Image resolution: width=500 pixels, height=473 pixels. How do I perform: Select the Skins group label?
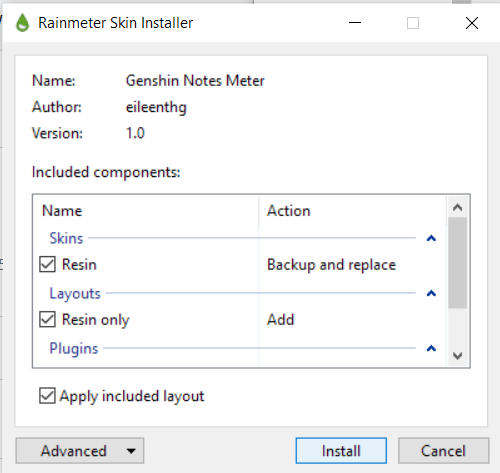pos(66,238)
